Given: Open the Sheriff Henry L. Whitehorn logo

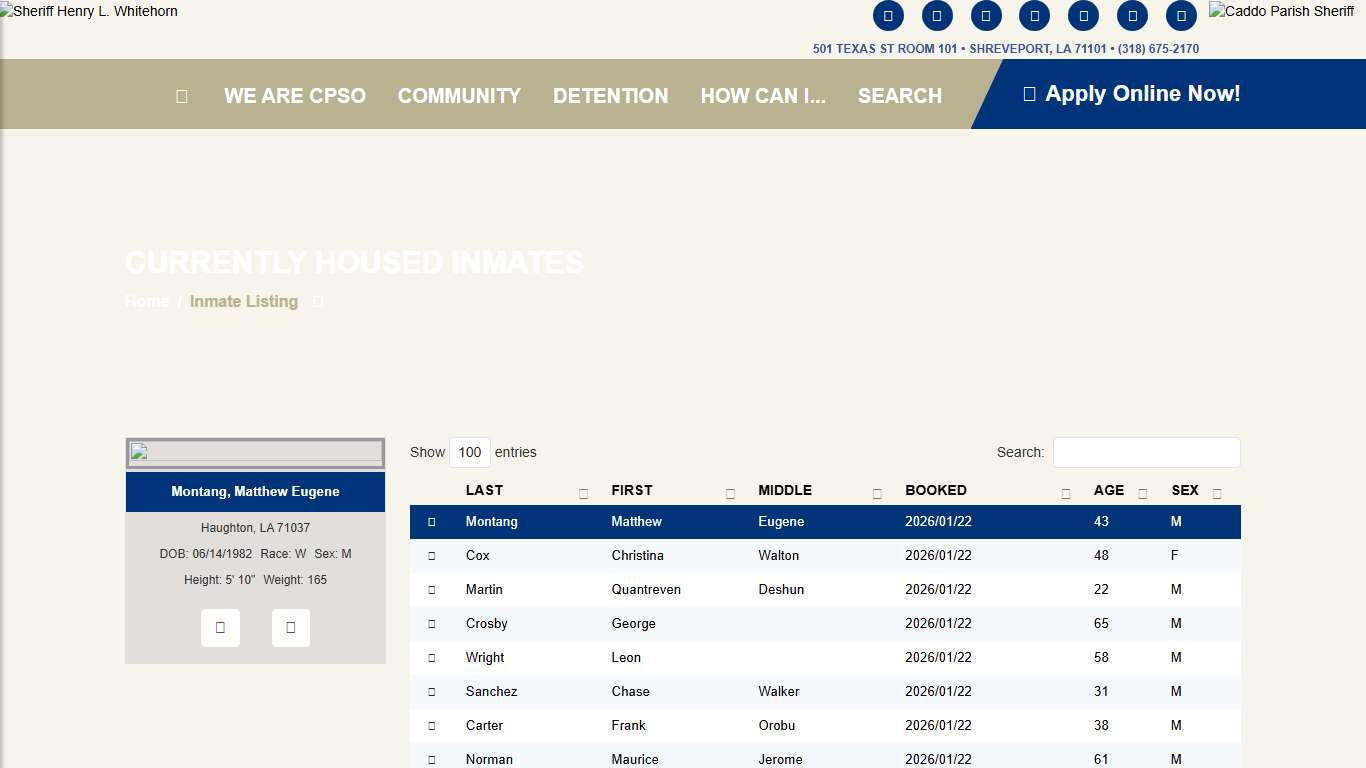Looking at the screenshot, I should (x=89, y=11).
